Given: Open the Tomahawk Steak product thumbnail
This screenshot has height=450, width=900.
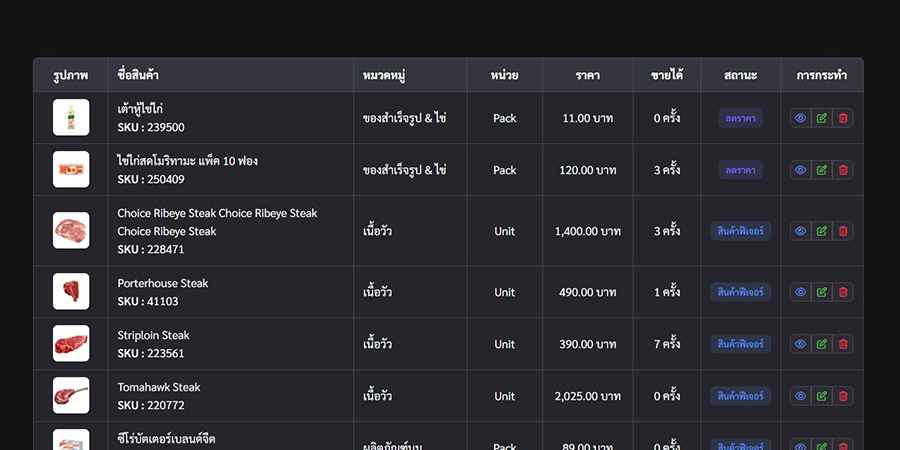Looking at the screenshot, I should 71,396.
